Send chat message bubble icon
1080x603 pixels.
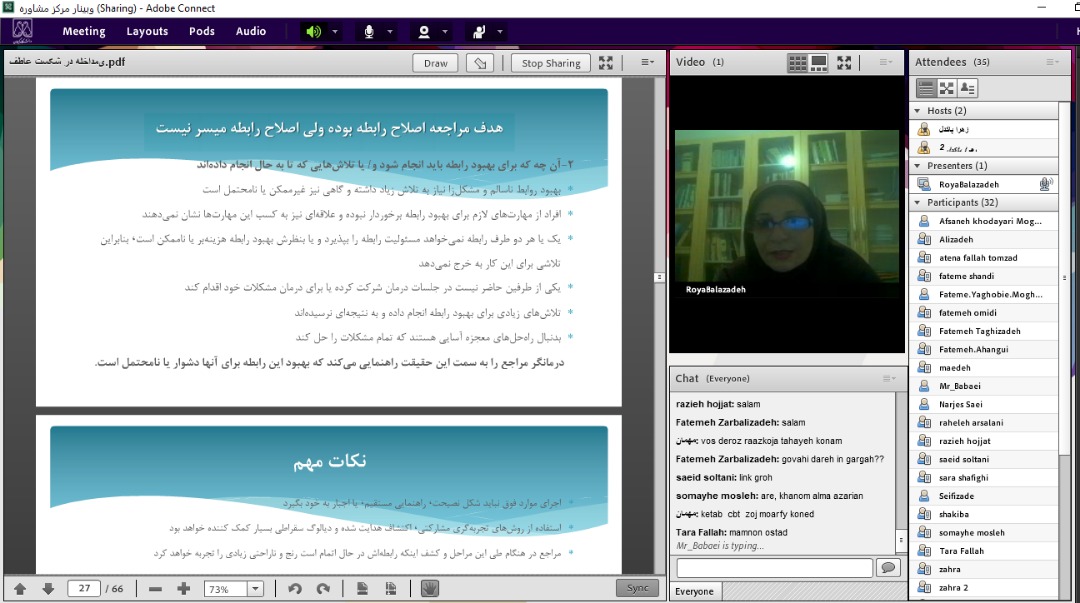[887, 568]
